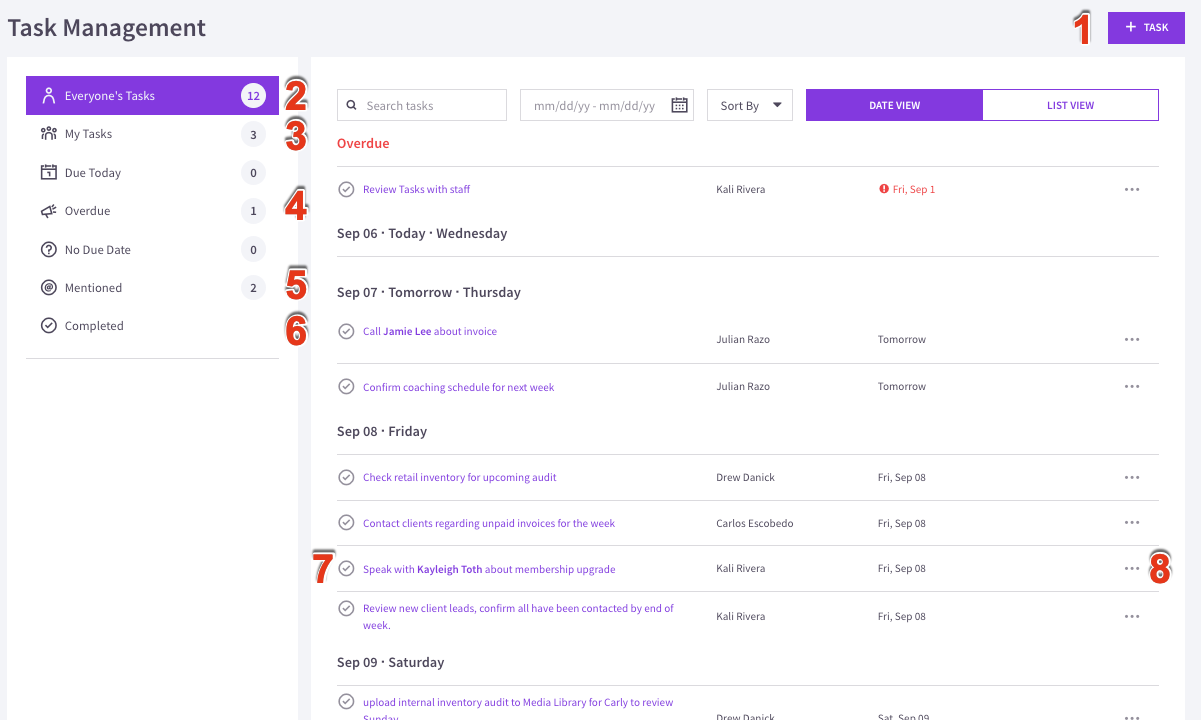Click My Tasks count badge 3

(x=253, y=134)
